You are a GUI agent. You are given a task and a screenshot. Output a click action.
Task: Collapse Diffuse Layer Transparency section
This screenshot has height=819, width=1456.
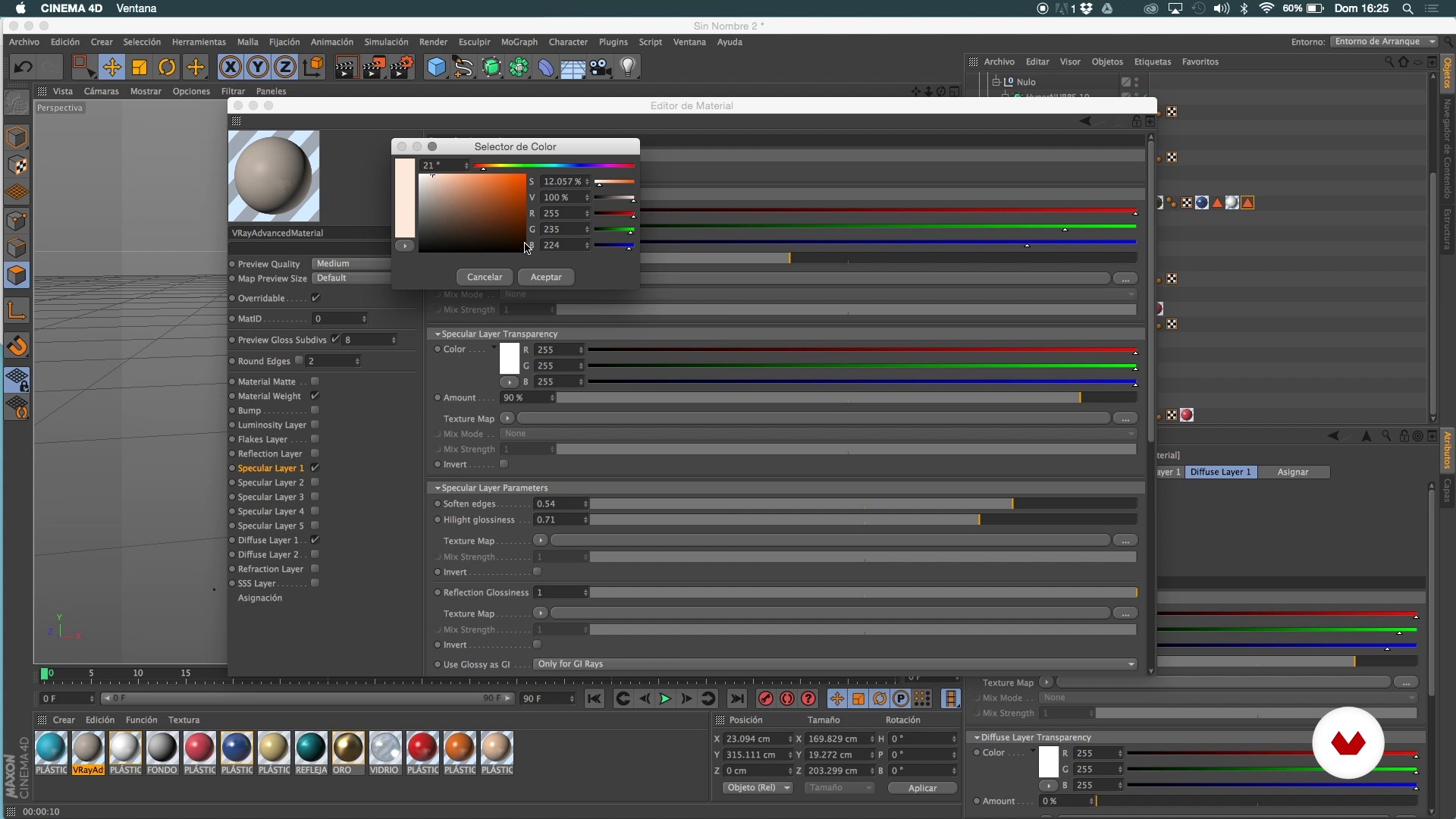(x=977, y=737)
